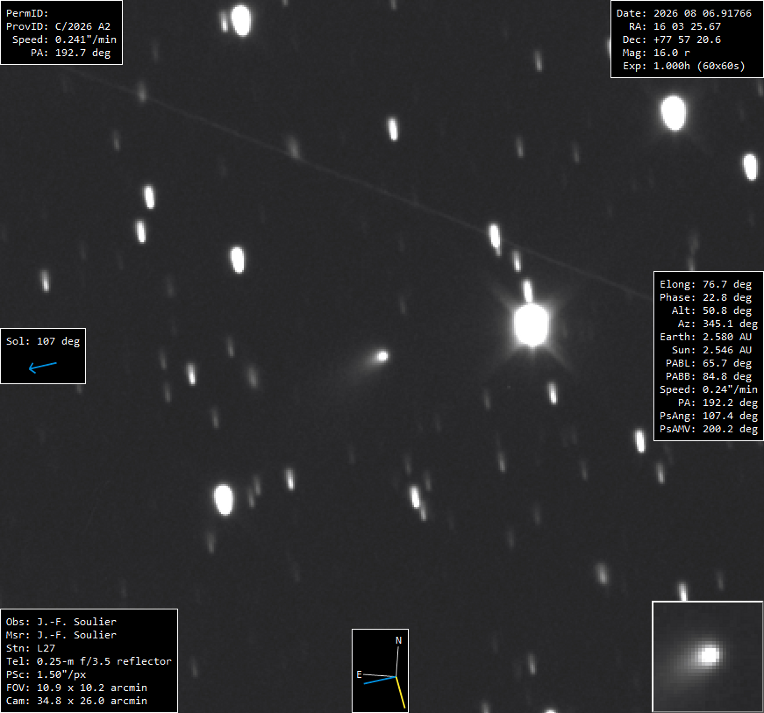Click the PsAng 107.4 deg entry
Screen dimensions: 764x713
[708, 416]
